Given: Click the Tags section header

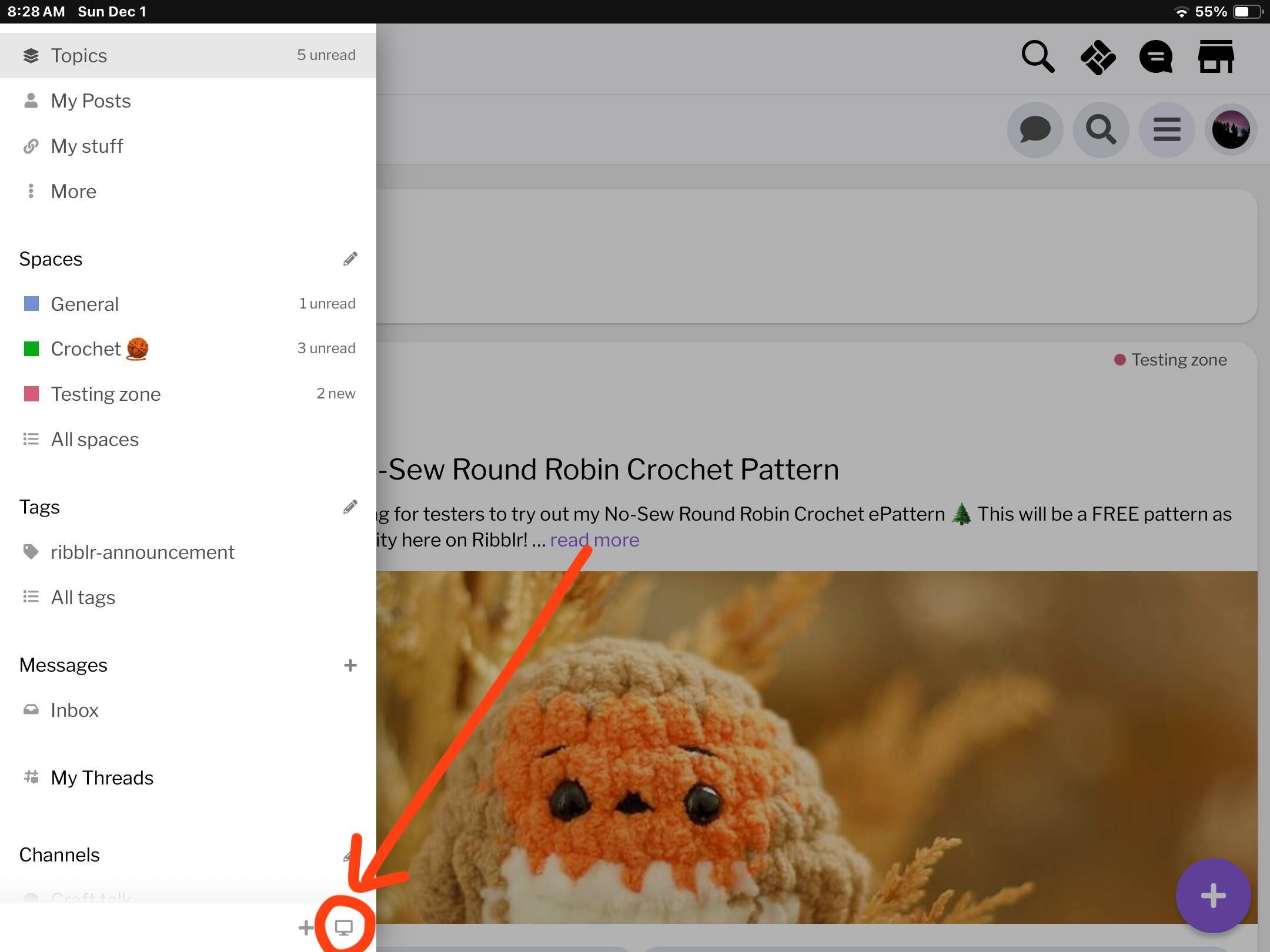Looking at the screenshot, I should (39, 507).
